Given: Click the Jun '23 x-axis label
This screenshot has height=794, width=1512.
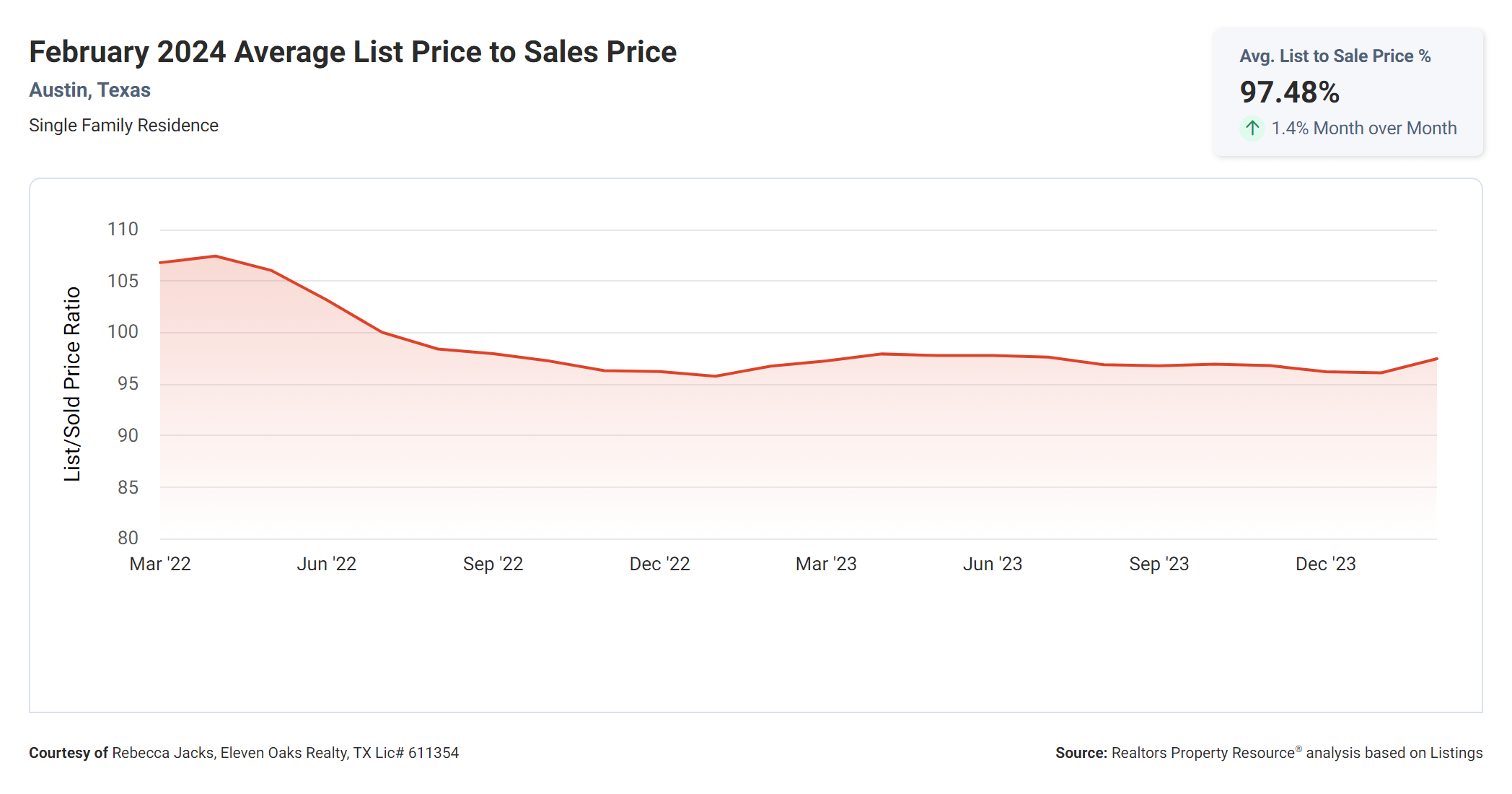Looking at the screenshot, I should click(x=993, y=564).
